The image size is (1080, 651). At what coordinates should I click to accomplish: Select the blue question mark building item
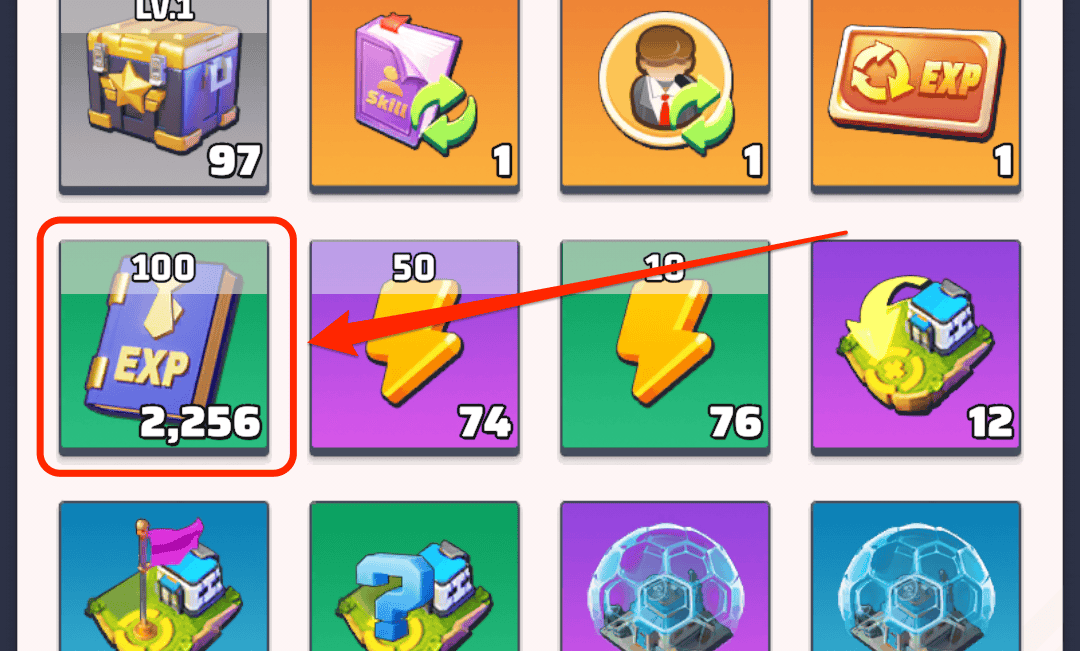(415, 576)
